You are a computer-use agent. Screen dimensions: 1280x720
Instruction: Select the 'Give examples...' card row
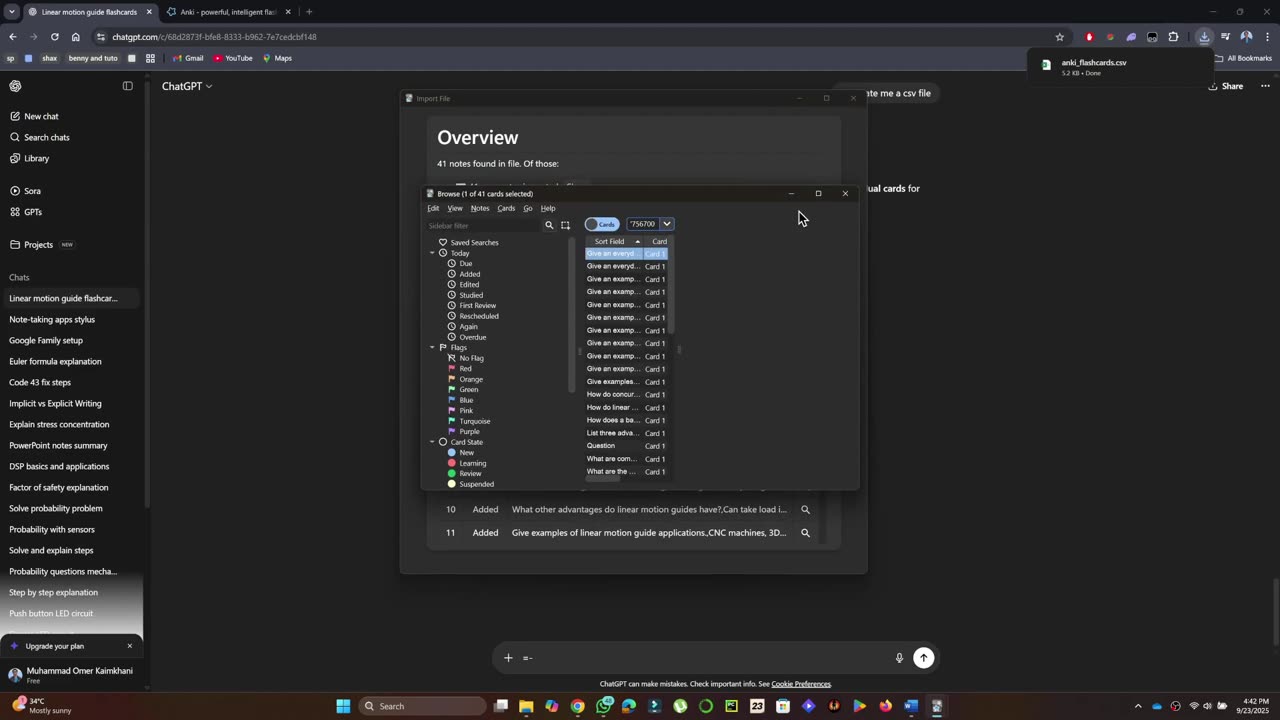[626, 382]
